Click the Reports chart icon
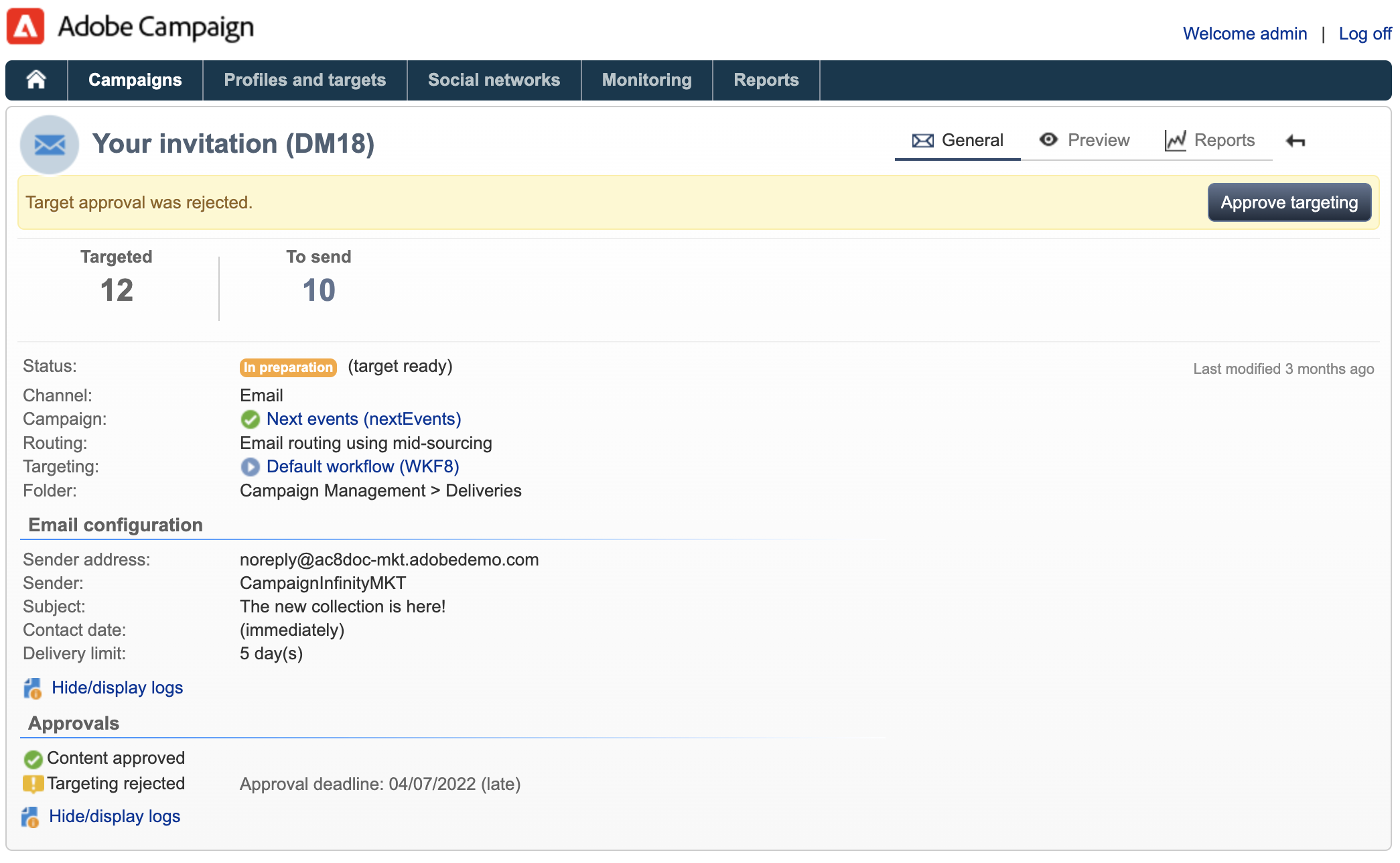 click(x=1175, y=140)
